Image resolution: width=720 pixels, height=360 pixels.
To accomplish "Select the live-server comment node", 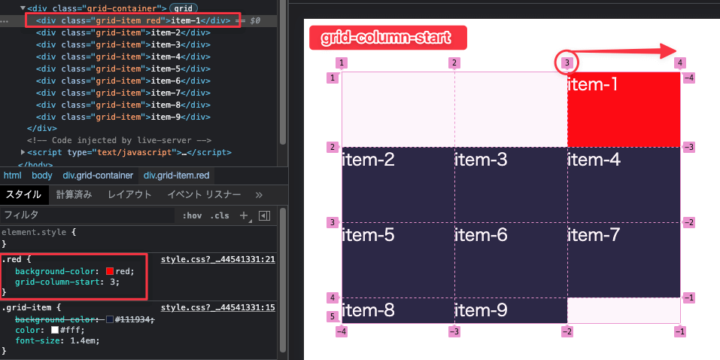I will (119, 140).
